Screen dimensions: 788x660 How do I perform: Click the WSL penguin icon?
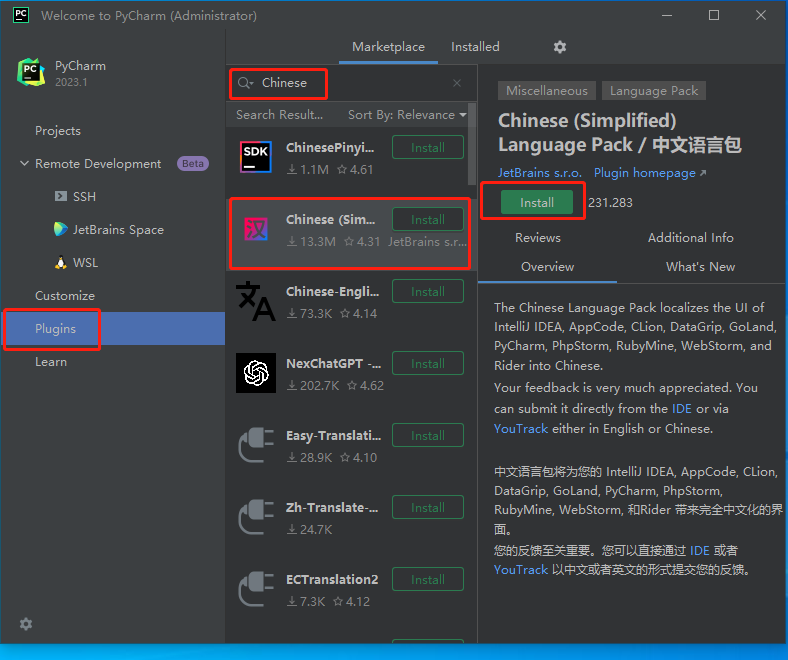(60, 262)
